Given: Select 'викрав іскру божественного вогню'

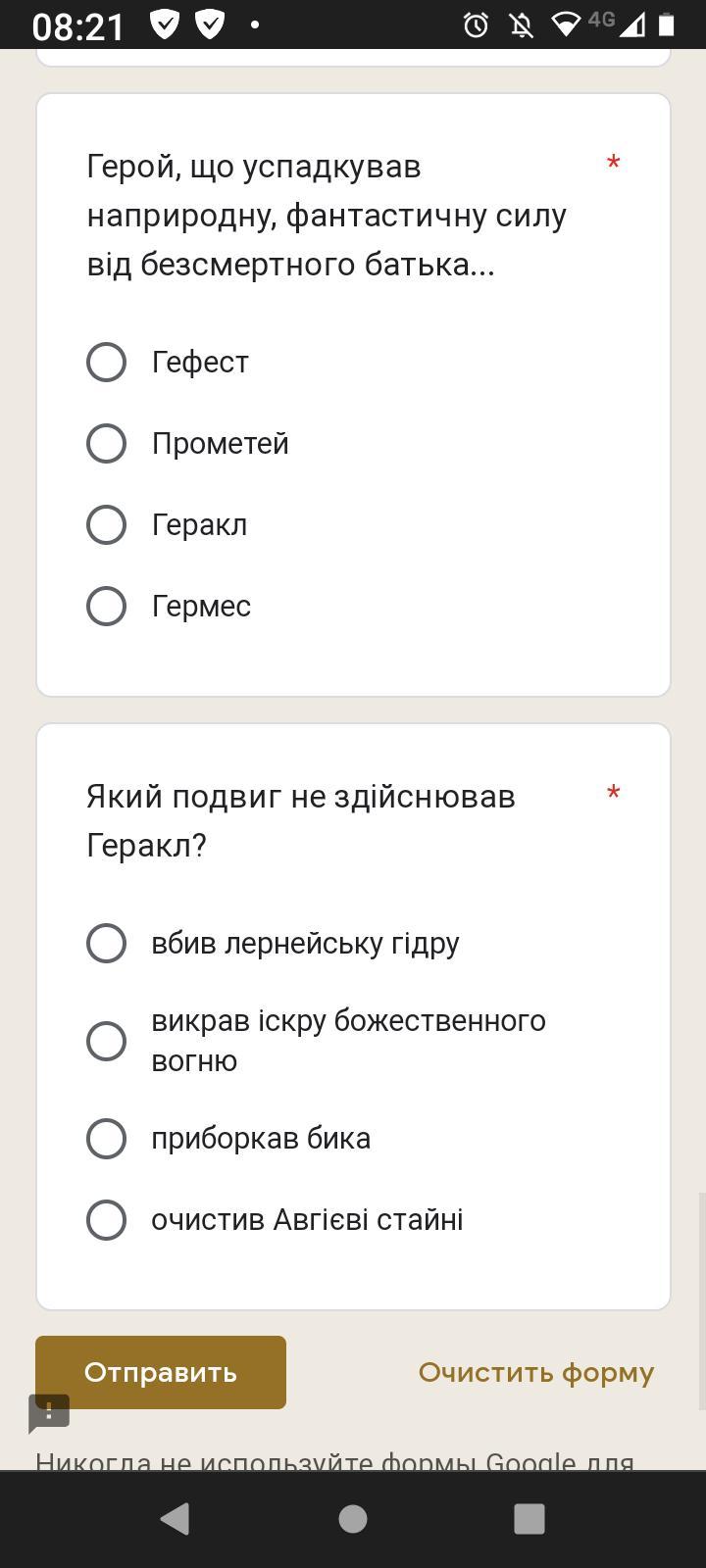Looking at the screenshot, I should coord(106,1041).
